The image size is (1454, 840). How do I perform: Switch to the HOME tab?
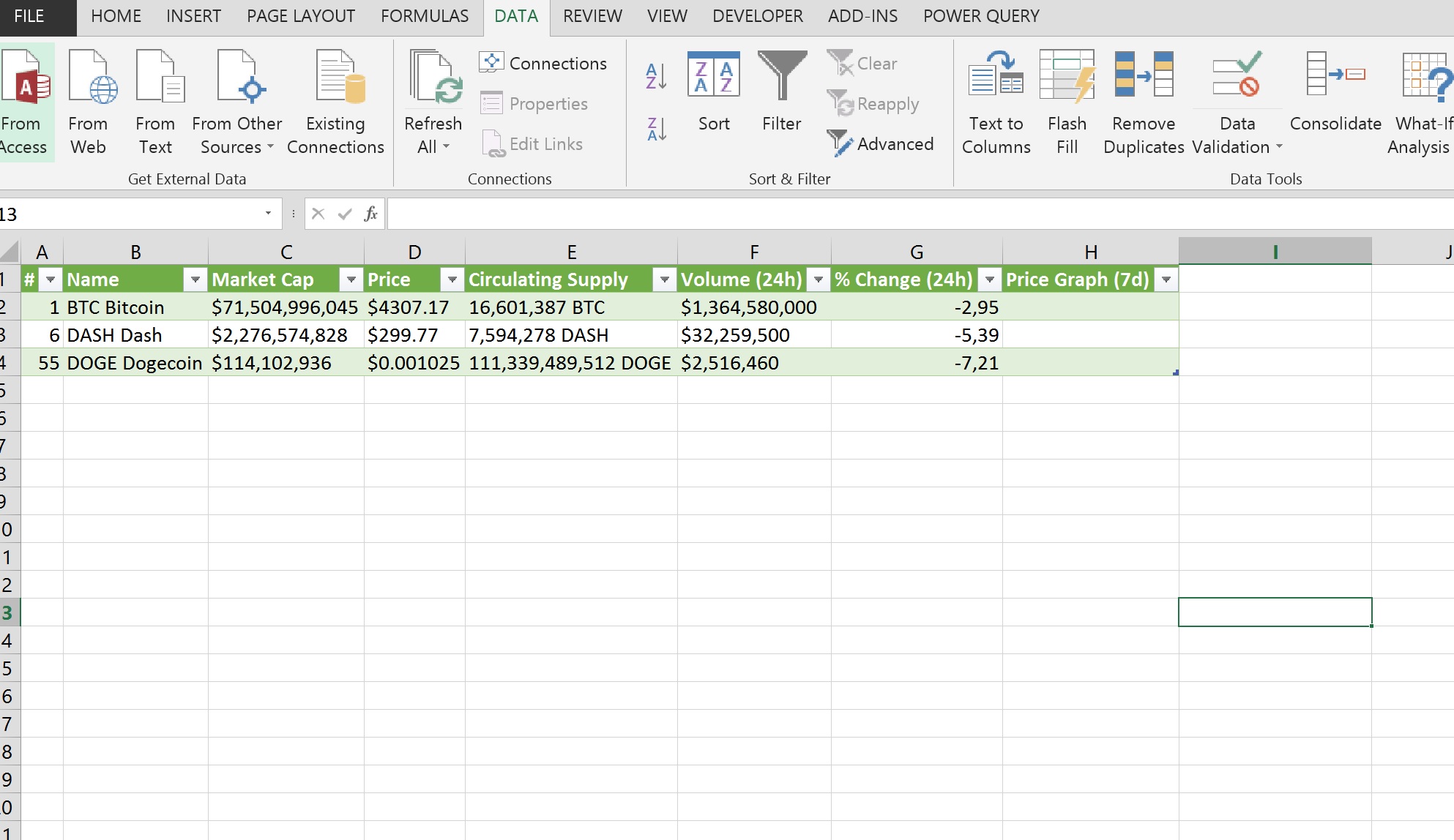click(x=116, y=16)
